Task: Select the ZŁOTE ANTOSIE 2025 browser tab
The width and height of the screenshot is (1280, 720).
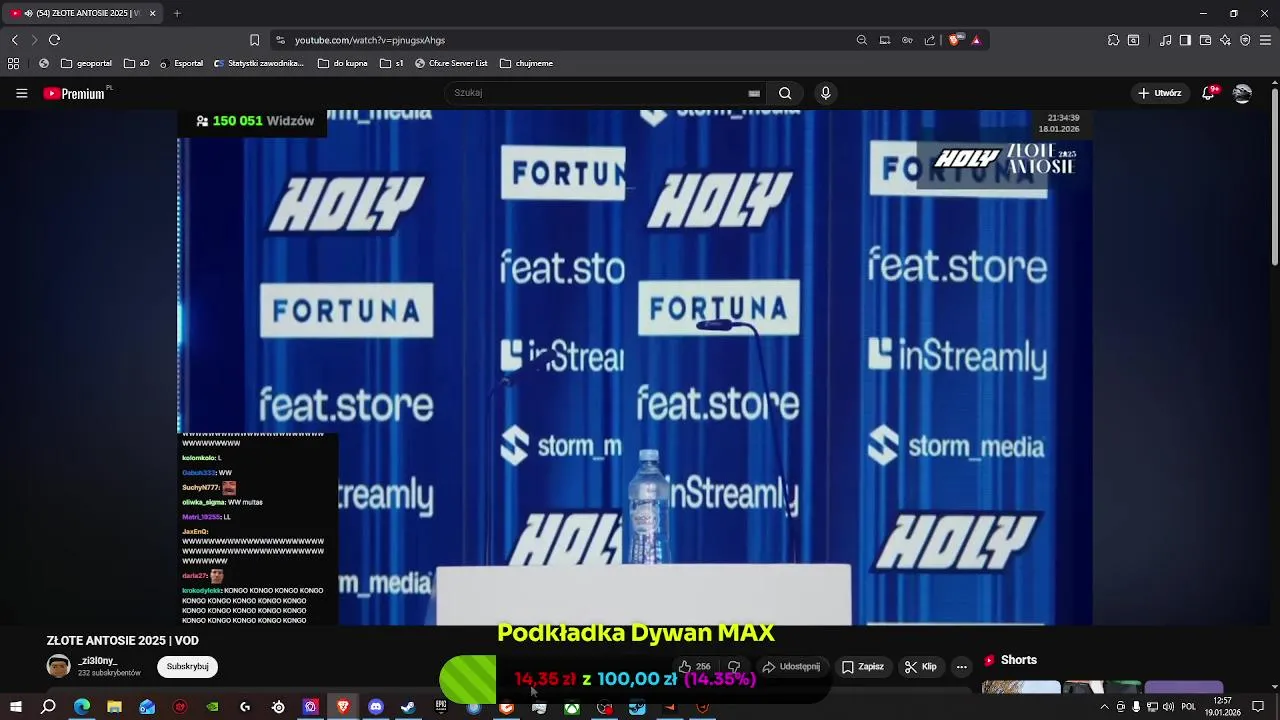Action: (x=80, y=13)
